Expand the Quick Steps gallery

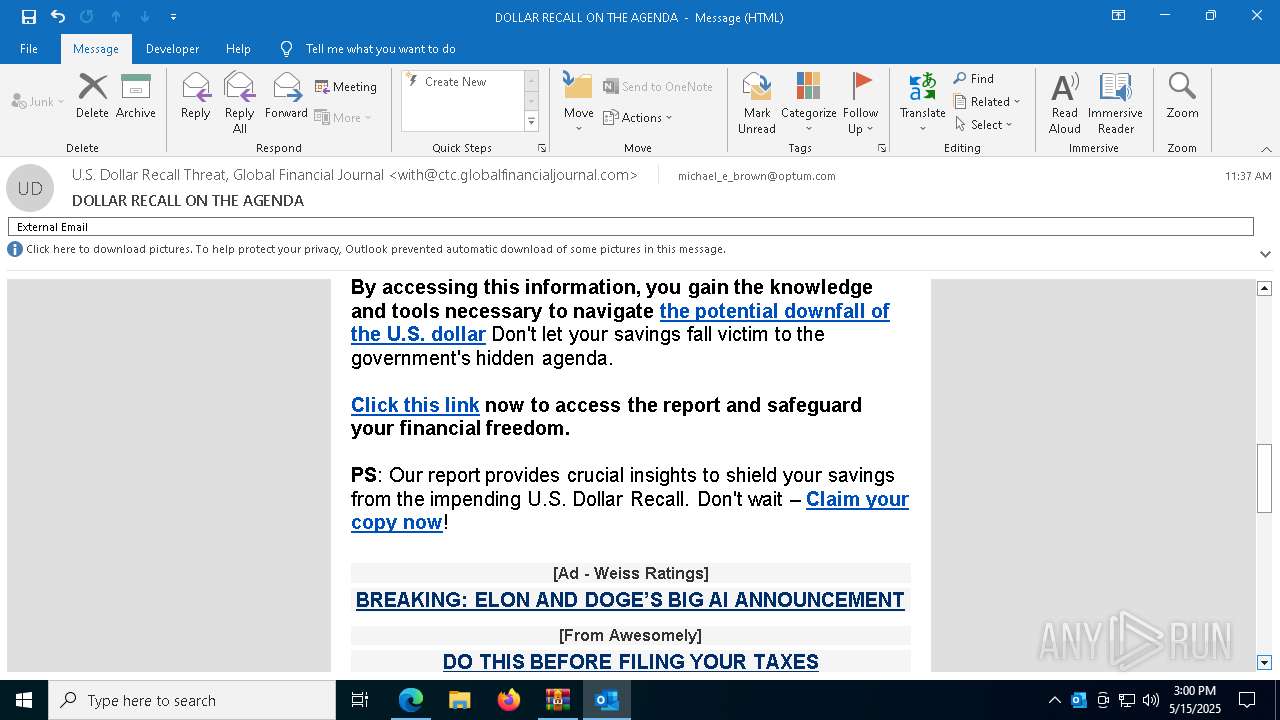point(531,122)
